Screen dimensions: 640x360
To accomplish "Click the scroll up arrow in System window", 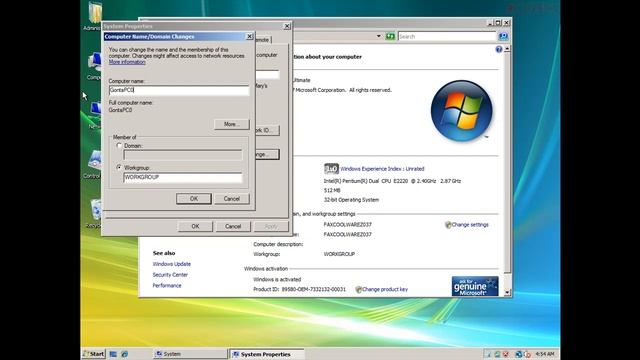I will click(507, 49).
